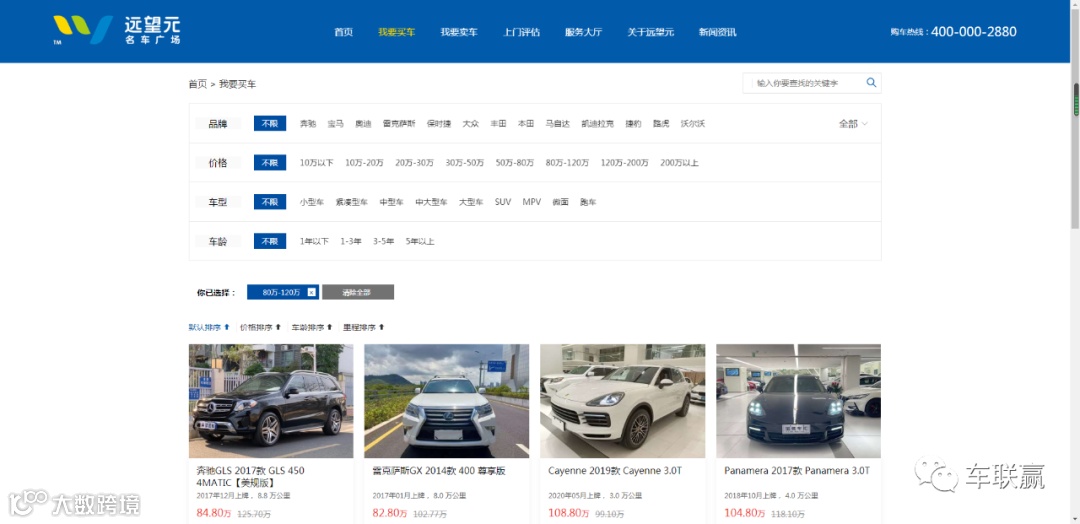Filter by brand 大众
This screenshot has height=524, width=1080.
click(x=470, y=124)
